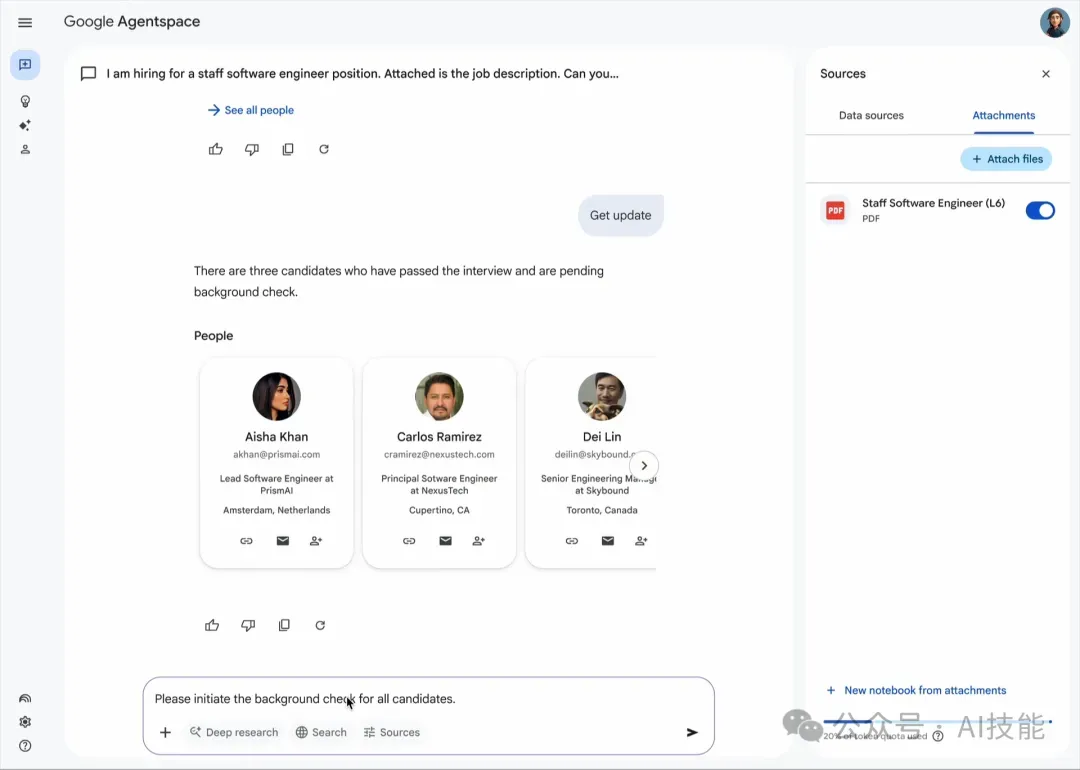Screen dimensions: 1080x770
Task: Click email akhan@prismai.com
Action: 276,455
